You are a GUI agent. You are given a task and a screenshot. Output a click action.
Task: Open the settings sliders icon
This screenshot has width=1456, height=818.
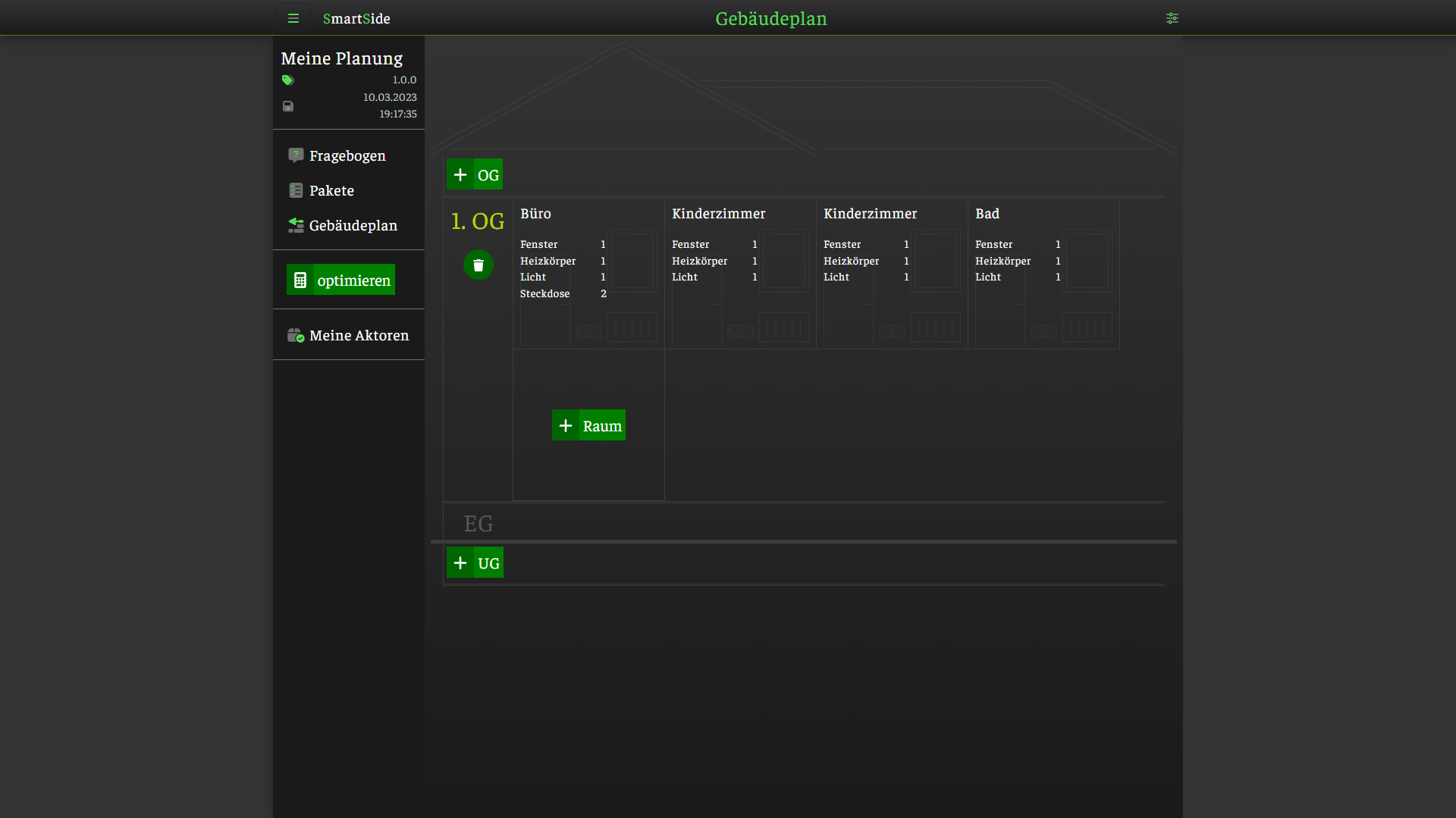1172,18
